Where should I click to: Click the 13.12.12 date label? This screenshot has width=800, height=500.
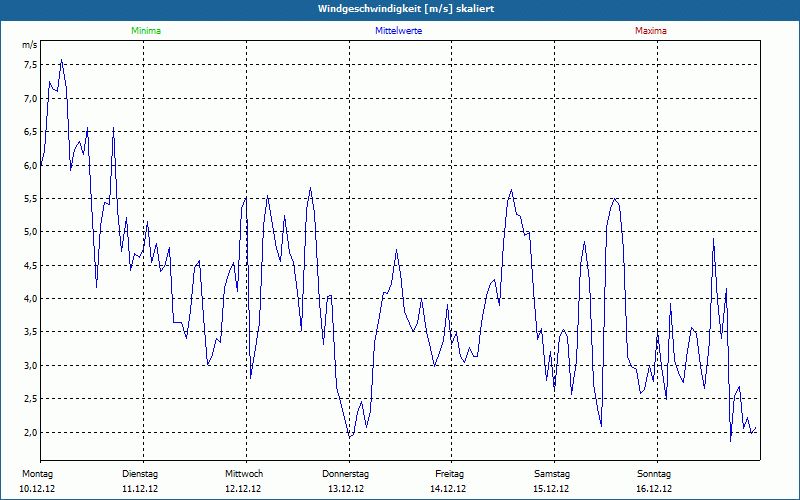pos(346,489)
